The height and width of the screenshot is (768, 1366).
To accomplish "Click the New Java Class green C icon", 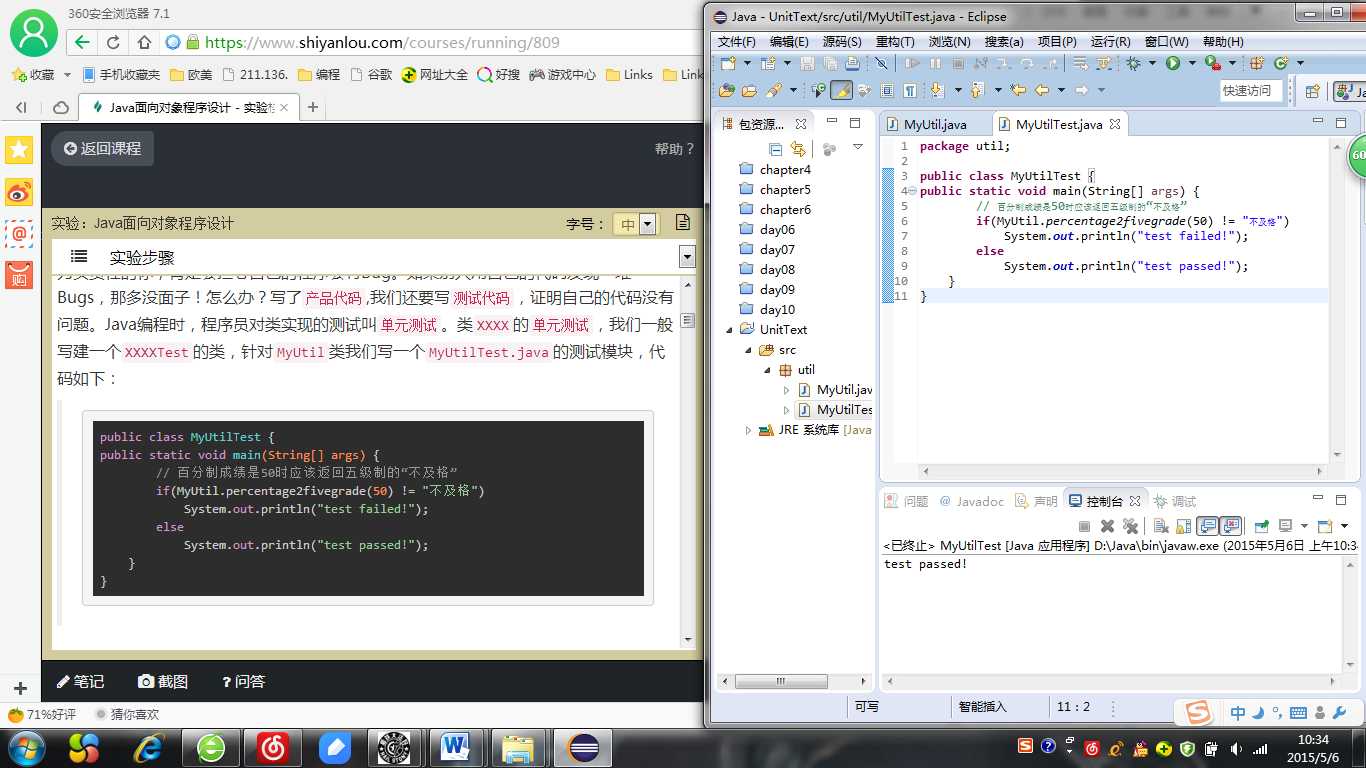I will click(x=1281, y=63).
